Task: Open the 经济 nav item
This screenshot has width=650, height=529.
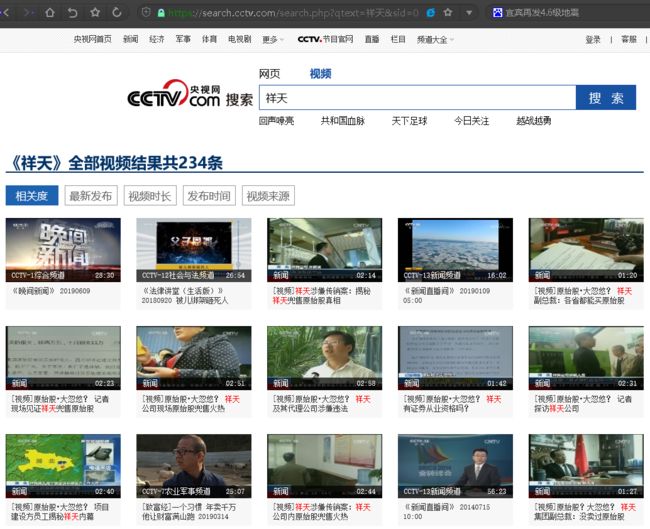Action: tap(157, 39)
